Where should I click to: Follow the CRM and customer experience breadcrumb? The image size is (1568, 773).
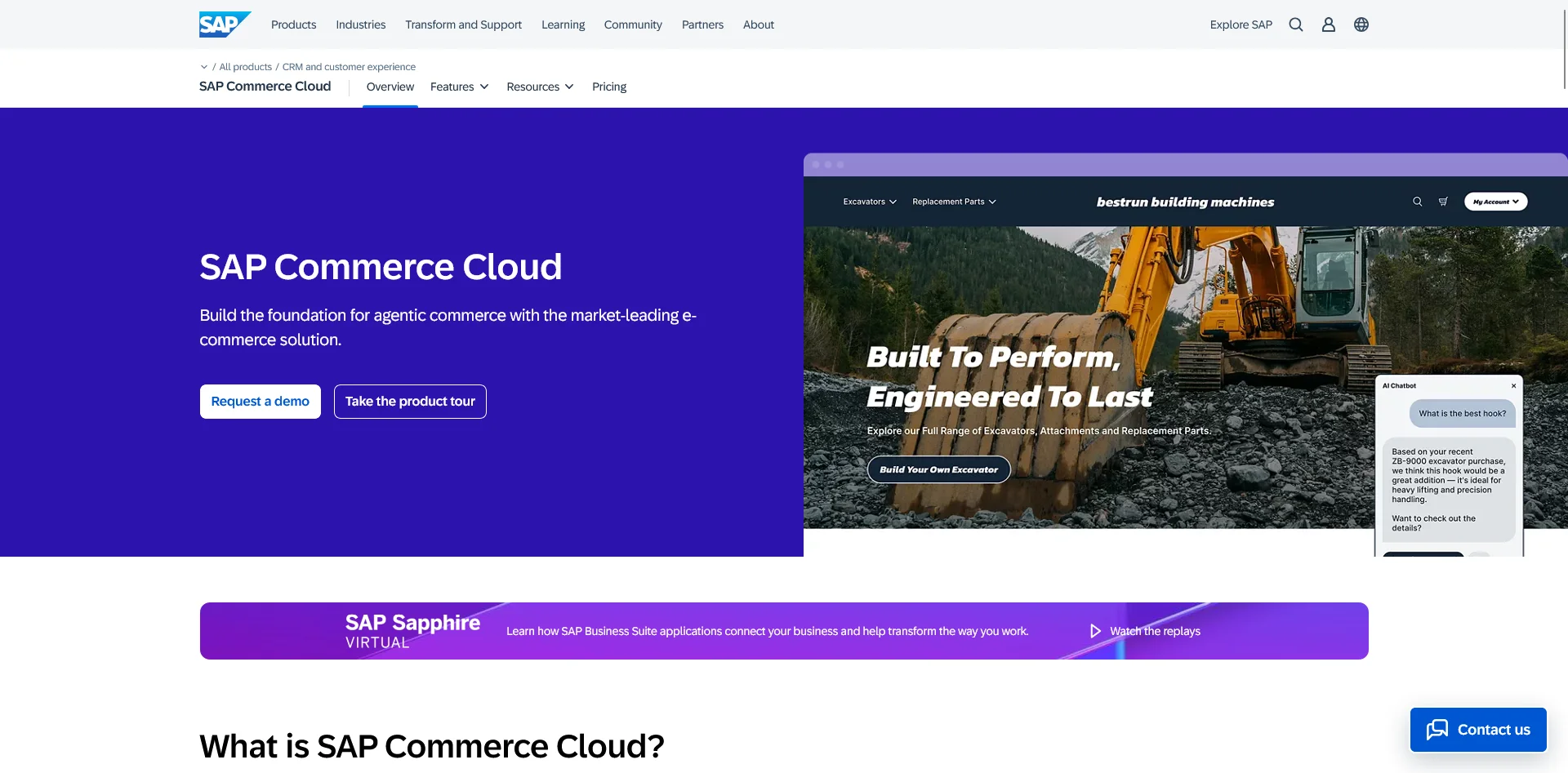click(349, 67)
